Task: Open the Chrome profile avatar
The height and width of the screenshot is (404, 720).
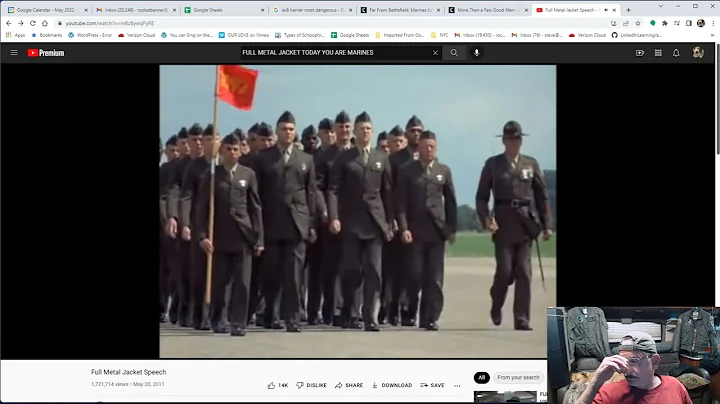Action: click(701, 23)
